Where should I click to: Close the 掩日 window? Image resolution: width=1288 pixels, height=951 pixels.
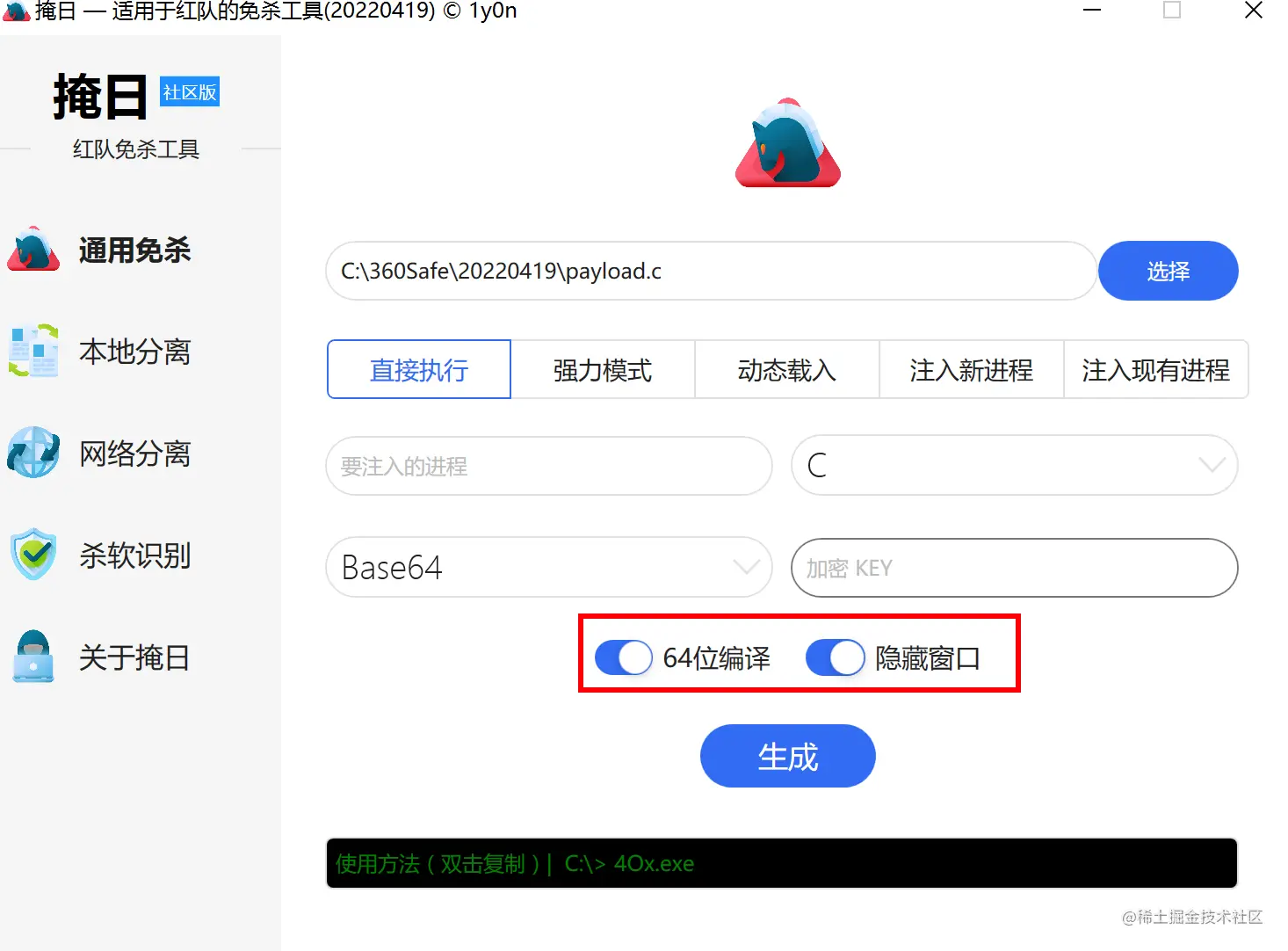click(x=1254, y=11)
